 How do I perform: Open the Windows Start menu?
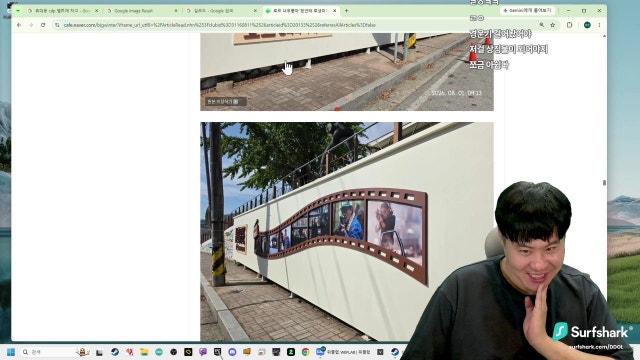pos(11,352)
